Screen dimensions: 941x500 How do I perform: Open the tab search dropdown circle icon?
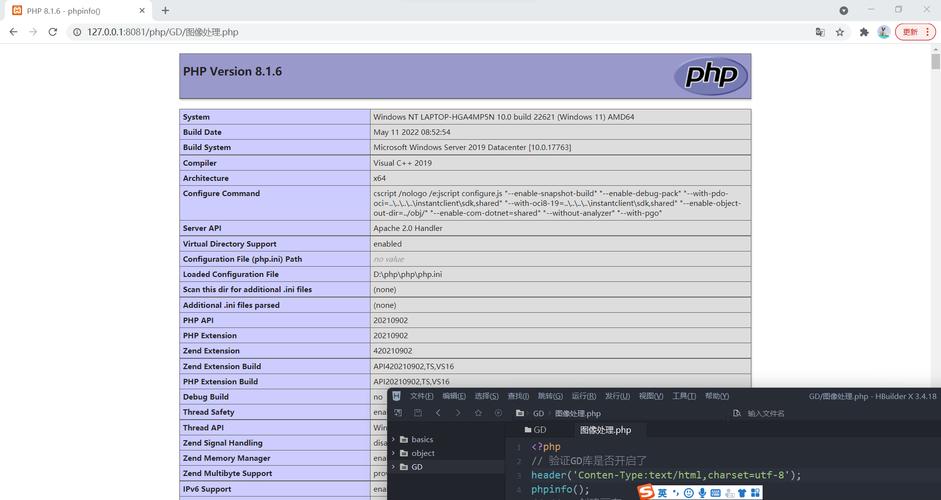click(x=843, y=10)
